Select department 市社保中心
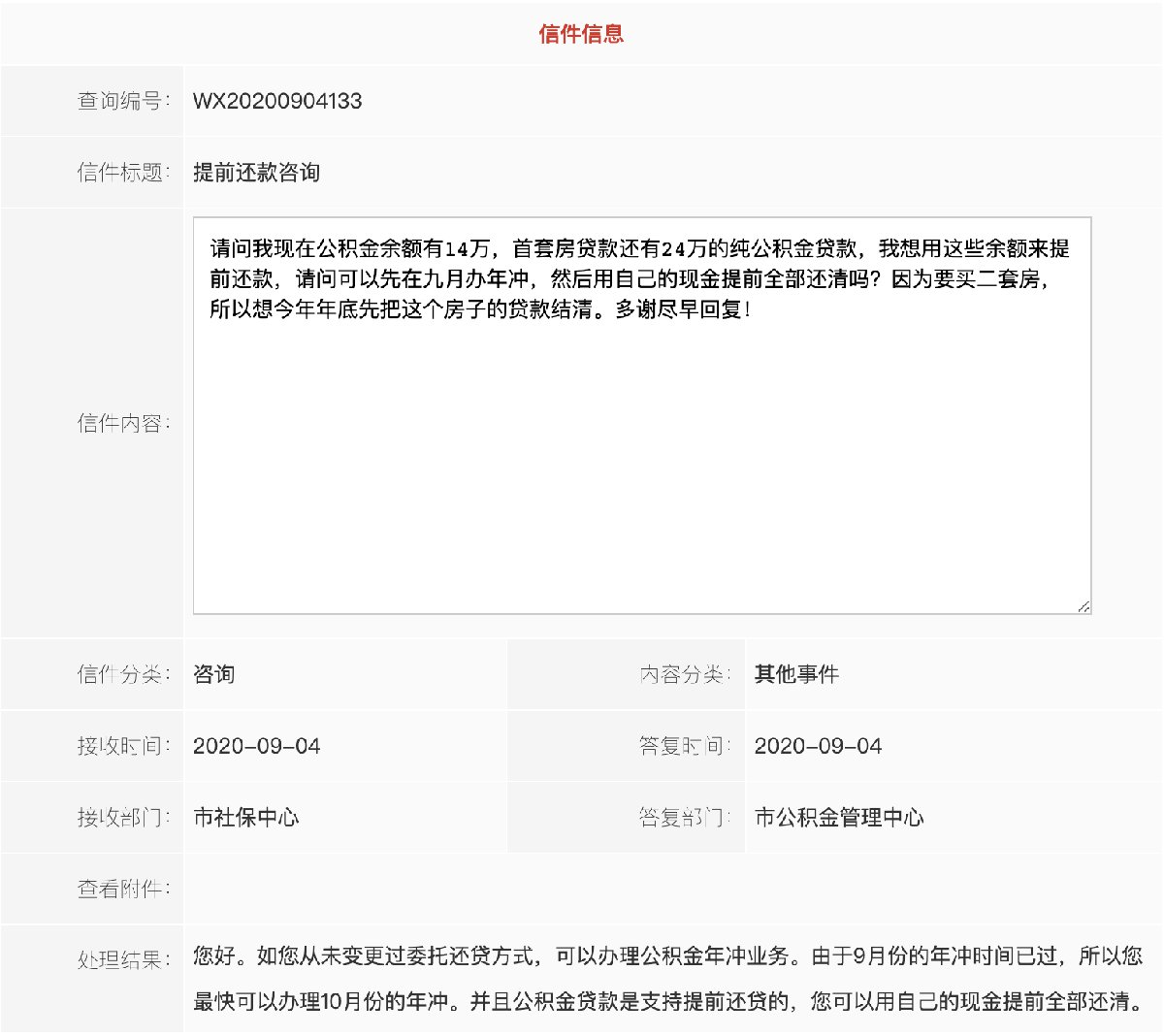The height and width of the screenshot is (1036, 1164). tap(245, 818)
